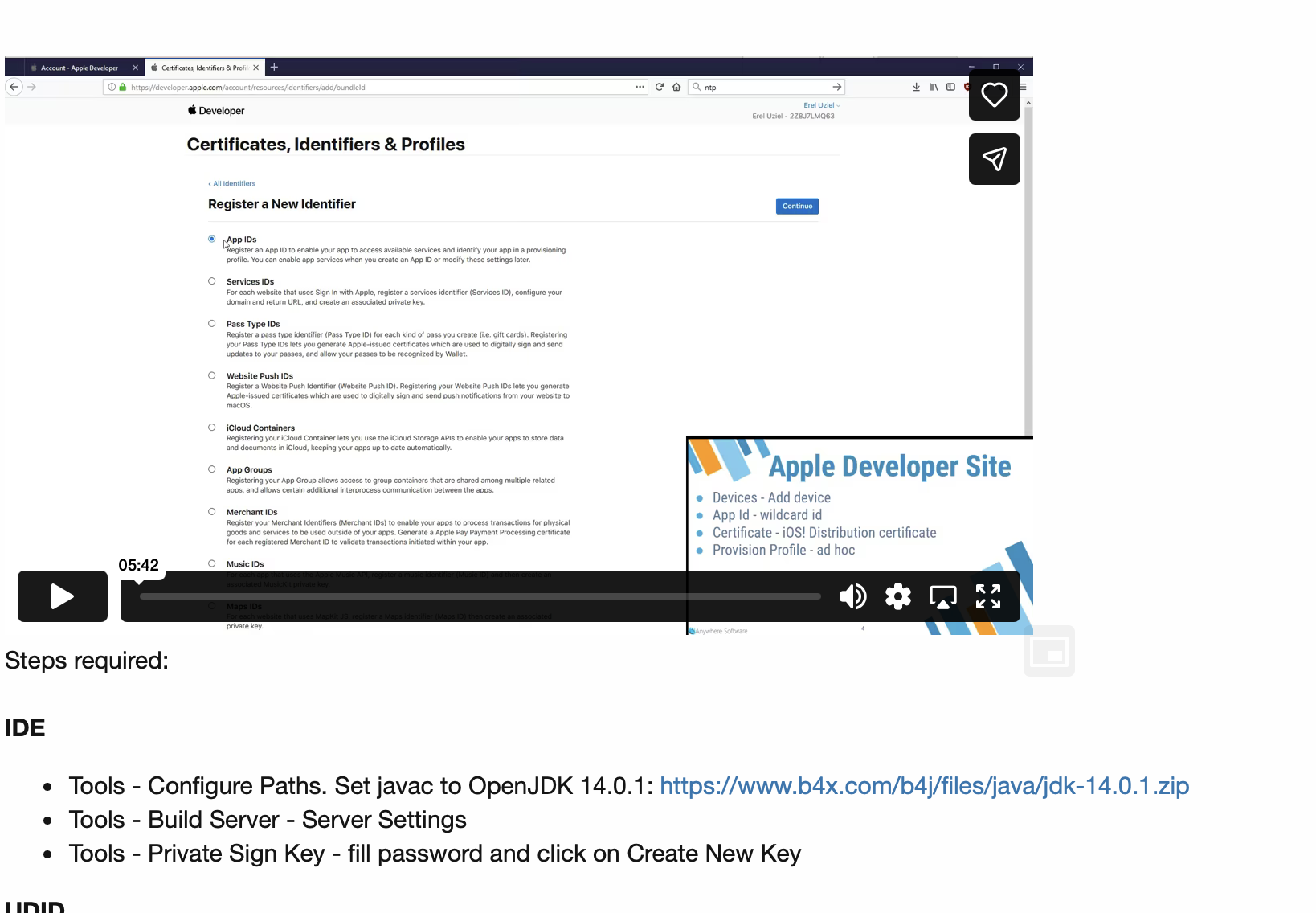The width and height of the screenshot is (1316, 913).
Task: Select the Pass Type IDs radio button
Action: (212, 324)
